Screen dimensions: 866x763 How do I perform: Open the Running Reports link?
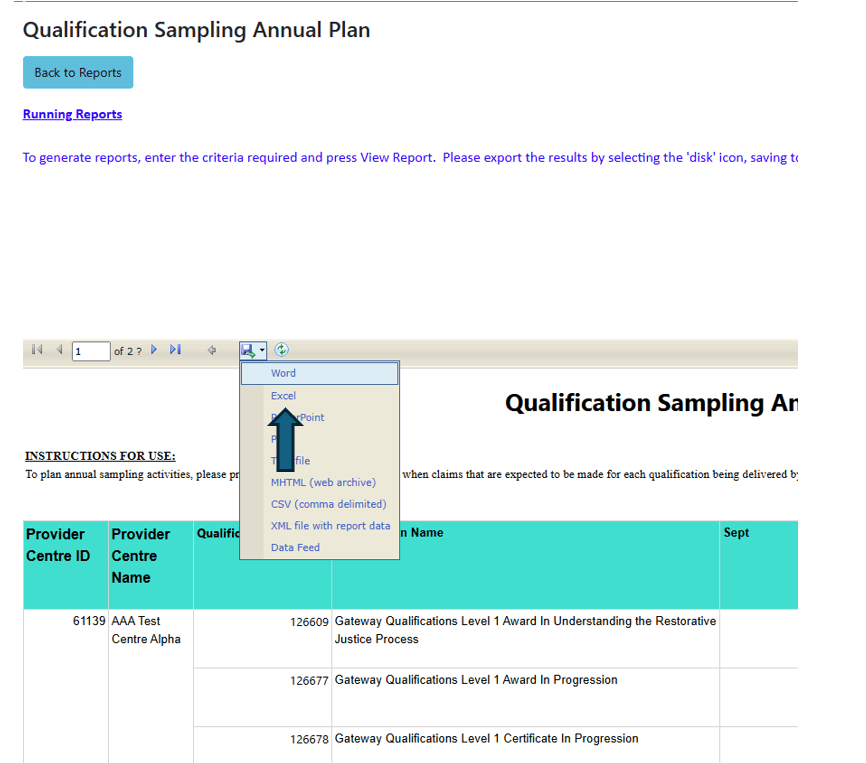[72, 114]
